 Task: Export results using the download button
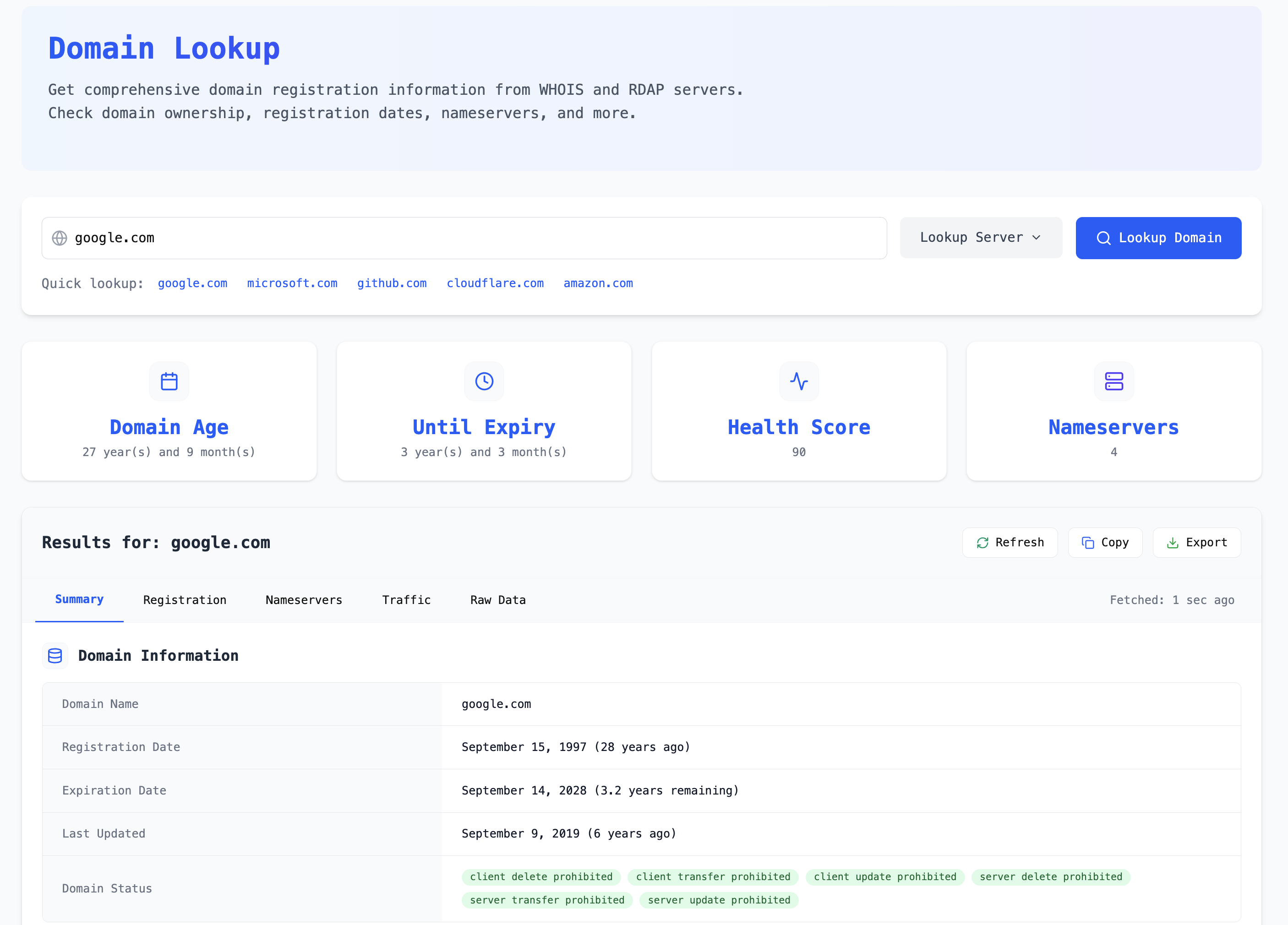[x=1196, y=543]
